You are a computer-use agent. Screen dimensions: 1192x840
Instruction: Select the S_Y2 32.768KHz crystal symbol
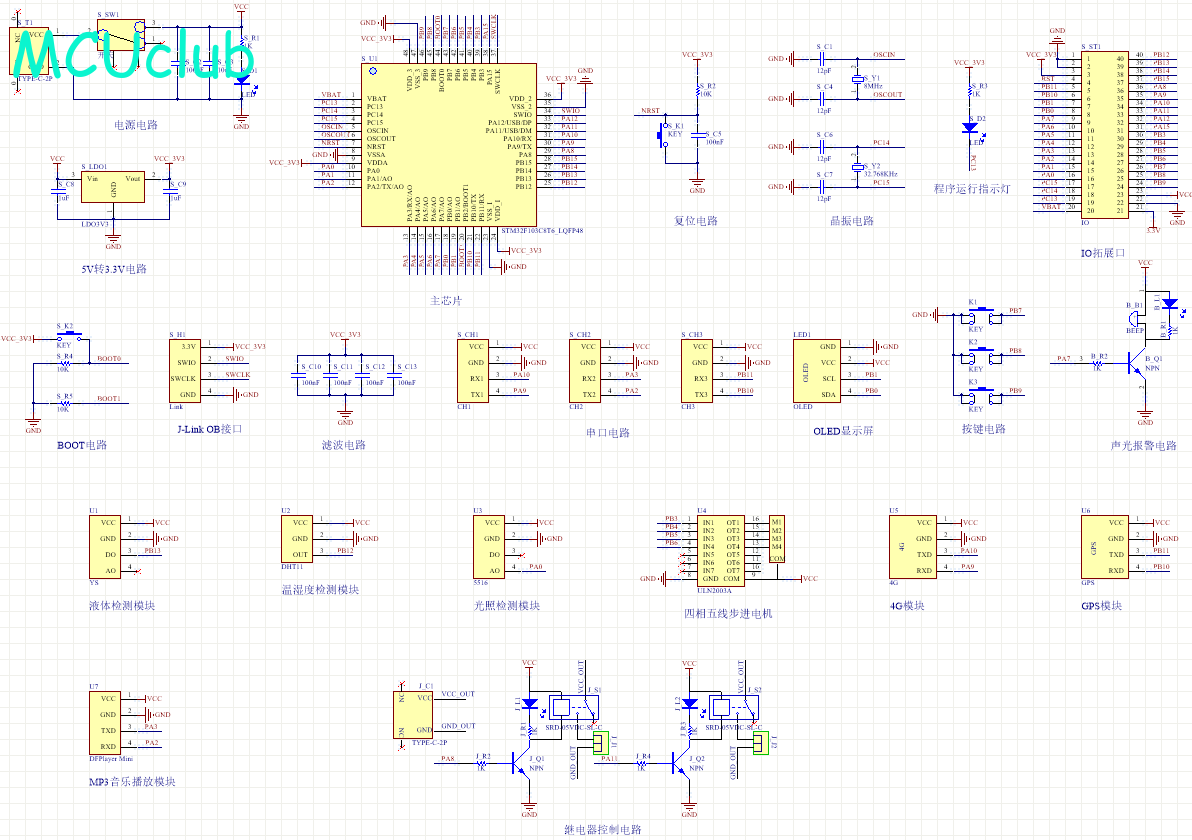(857, 166)
